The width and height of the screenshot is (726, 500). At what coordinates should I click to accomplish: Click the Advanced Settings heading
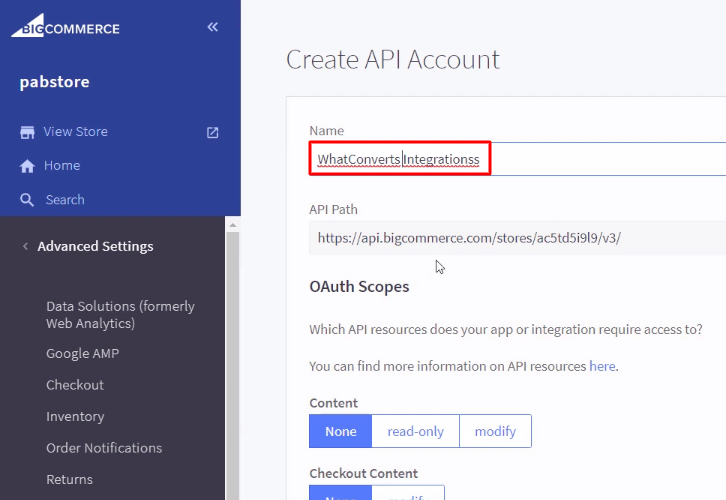pos(95,246)
